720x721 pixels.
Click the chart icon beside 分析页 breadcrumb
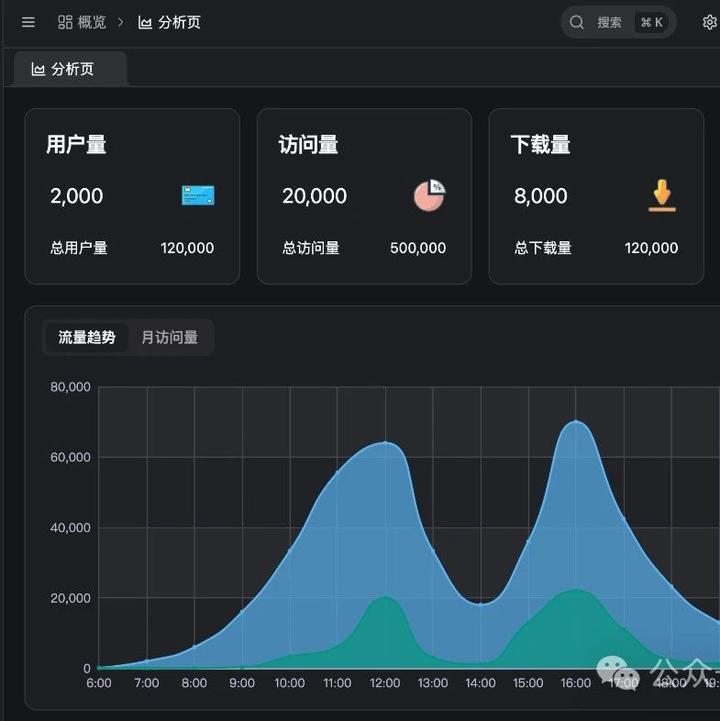[x=145, y=23]
